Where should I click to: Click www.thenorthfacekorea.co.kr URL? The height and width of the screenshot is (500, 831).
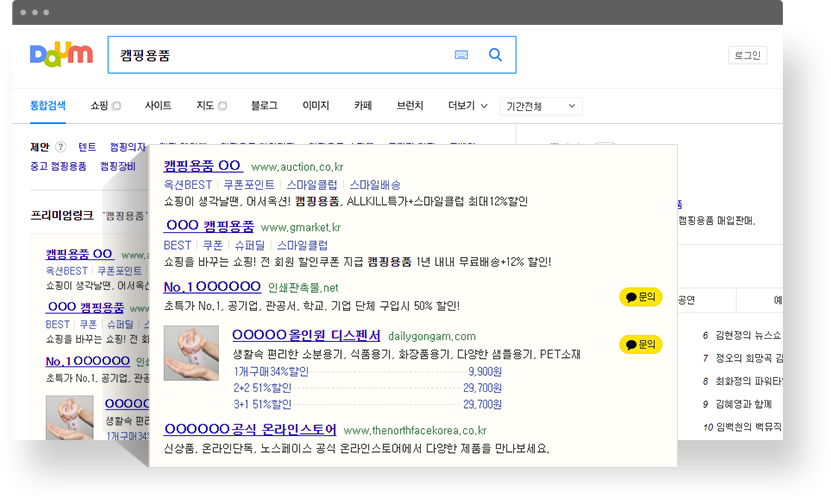(415, 431)
